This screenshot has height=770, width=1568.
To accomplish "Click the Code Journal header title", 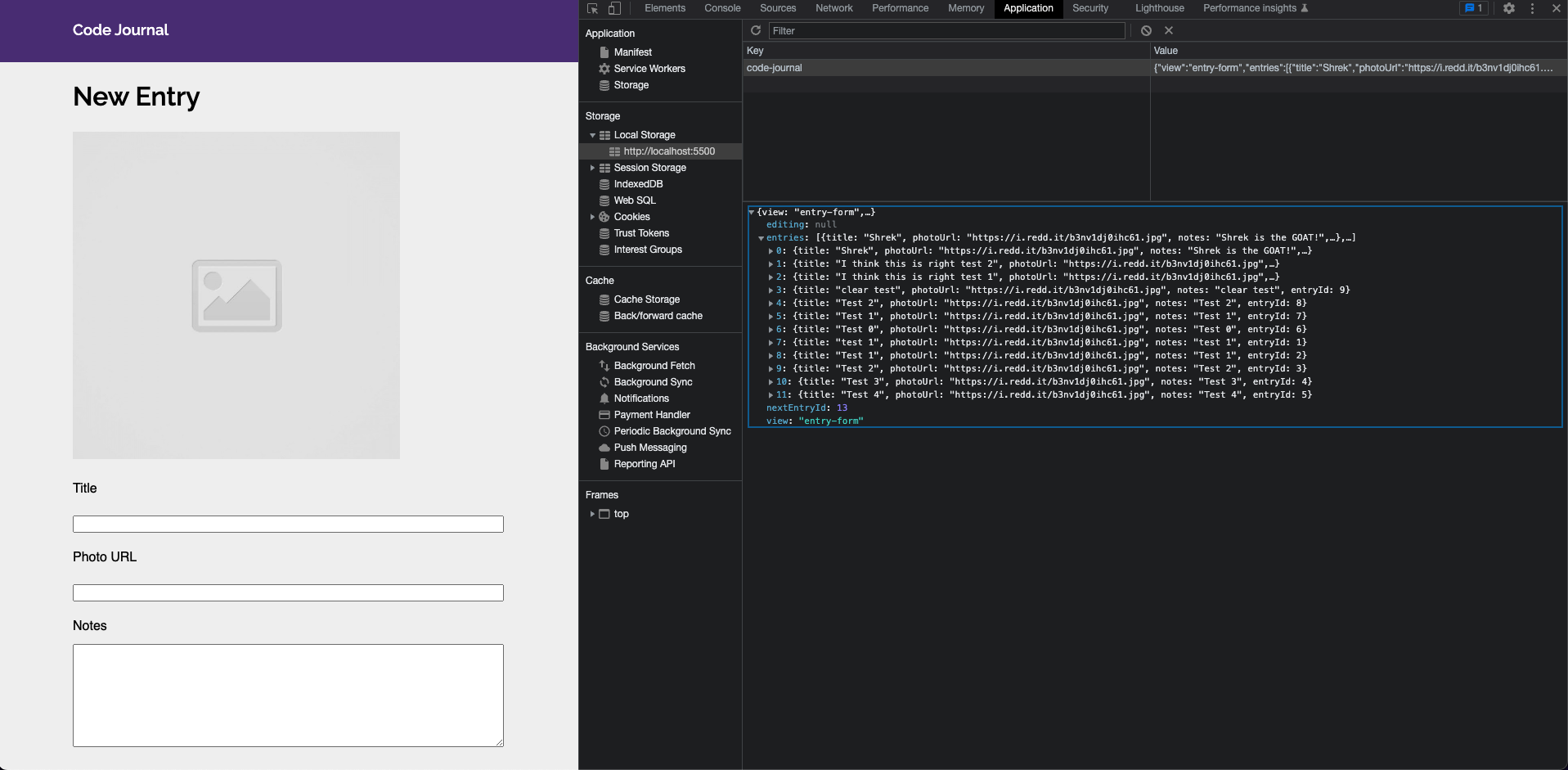I will pos(120,30).
